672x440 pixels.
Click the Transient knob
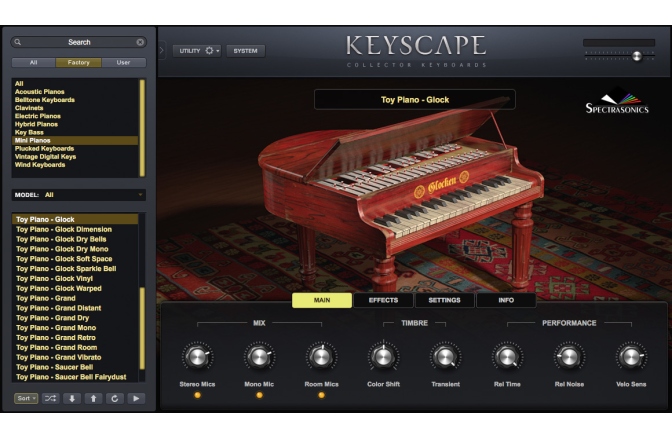[445, 356]
